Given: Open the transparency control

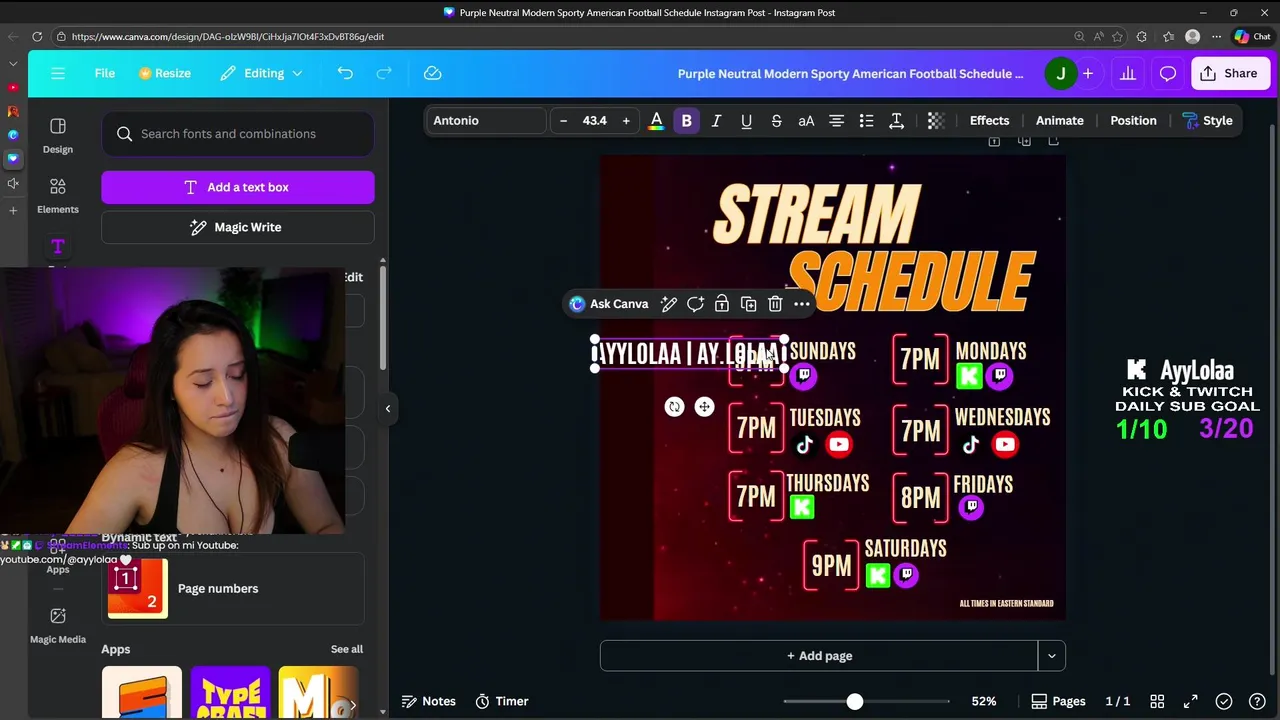Looking at the screenshot, I should [936, 120].
